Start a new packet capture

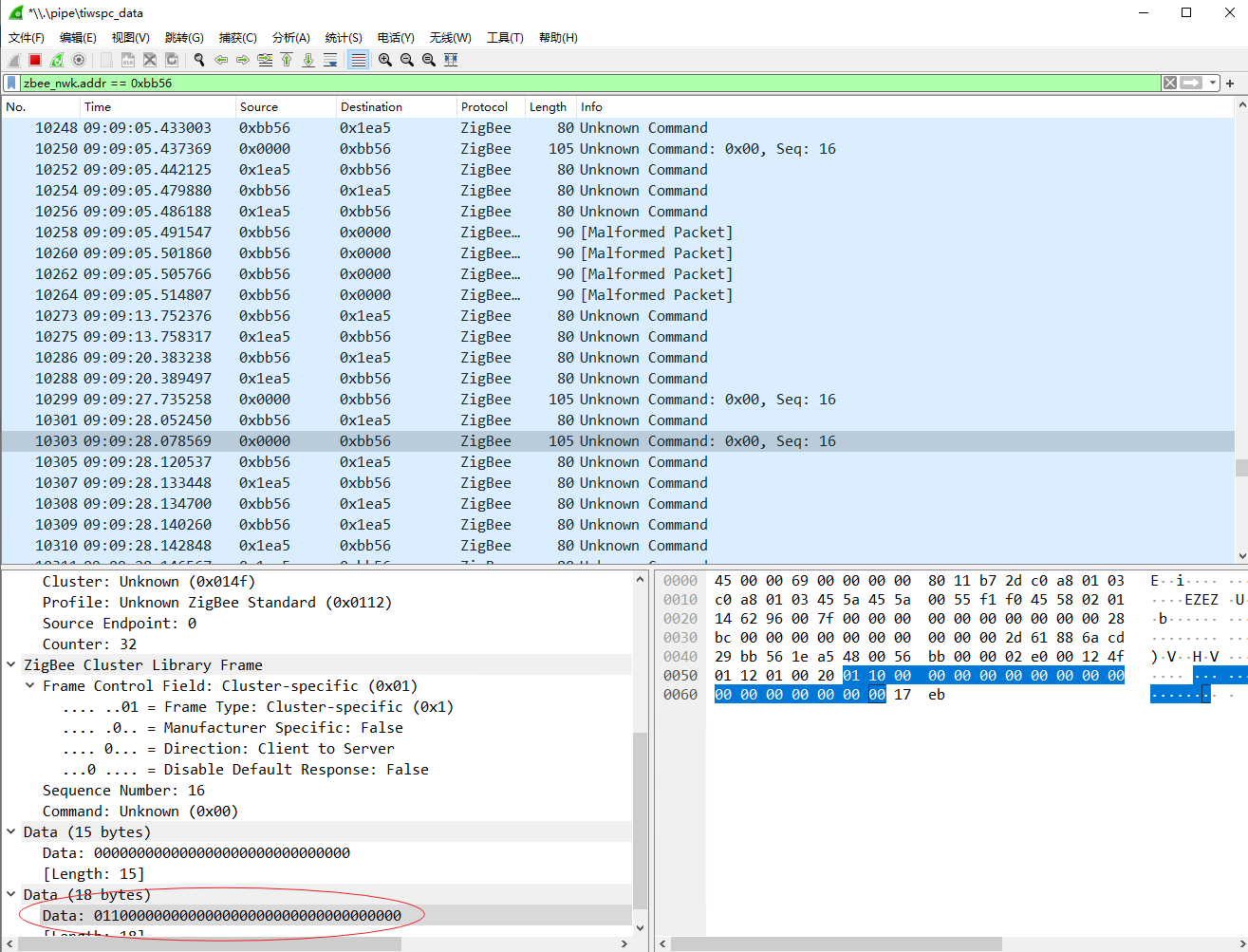coord(13,59)
